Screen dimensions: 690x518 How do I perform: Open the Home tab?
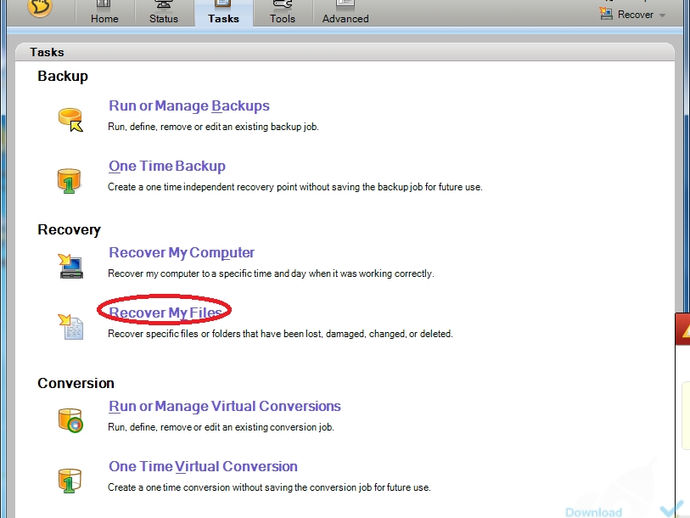click(x=104, y=13)
